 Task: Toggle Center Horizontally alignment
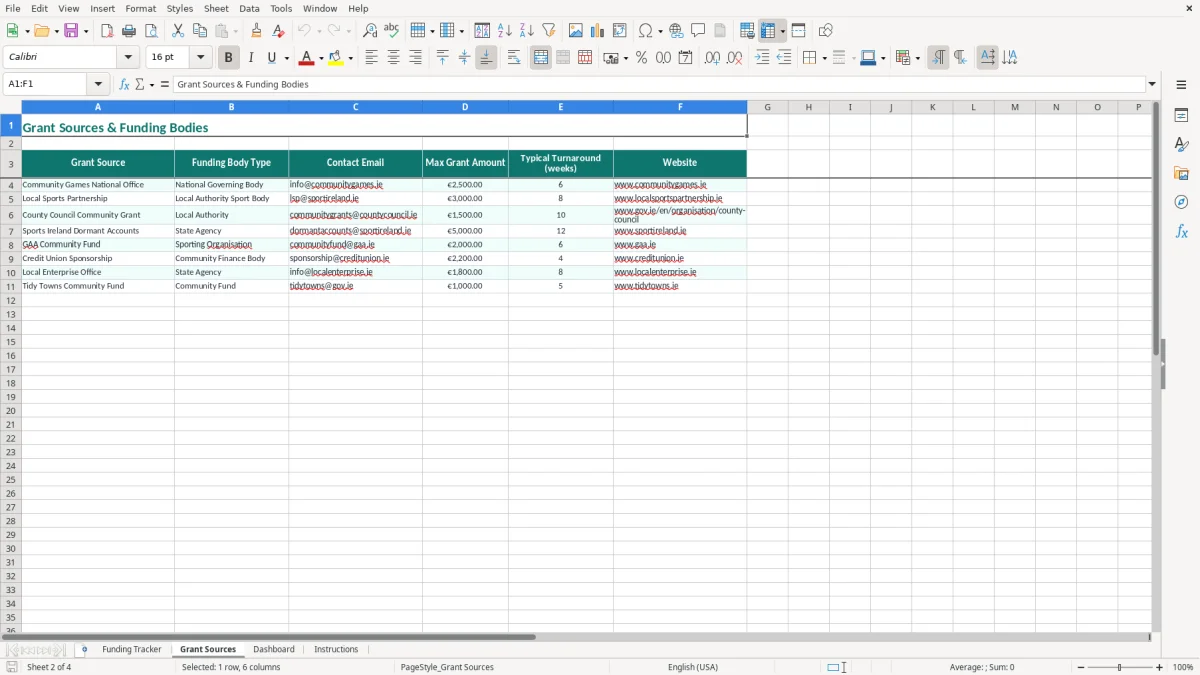[x=393, y=58]
